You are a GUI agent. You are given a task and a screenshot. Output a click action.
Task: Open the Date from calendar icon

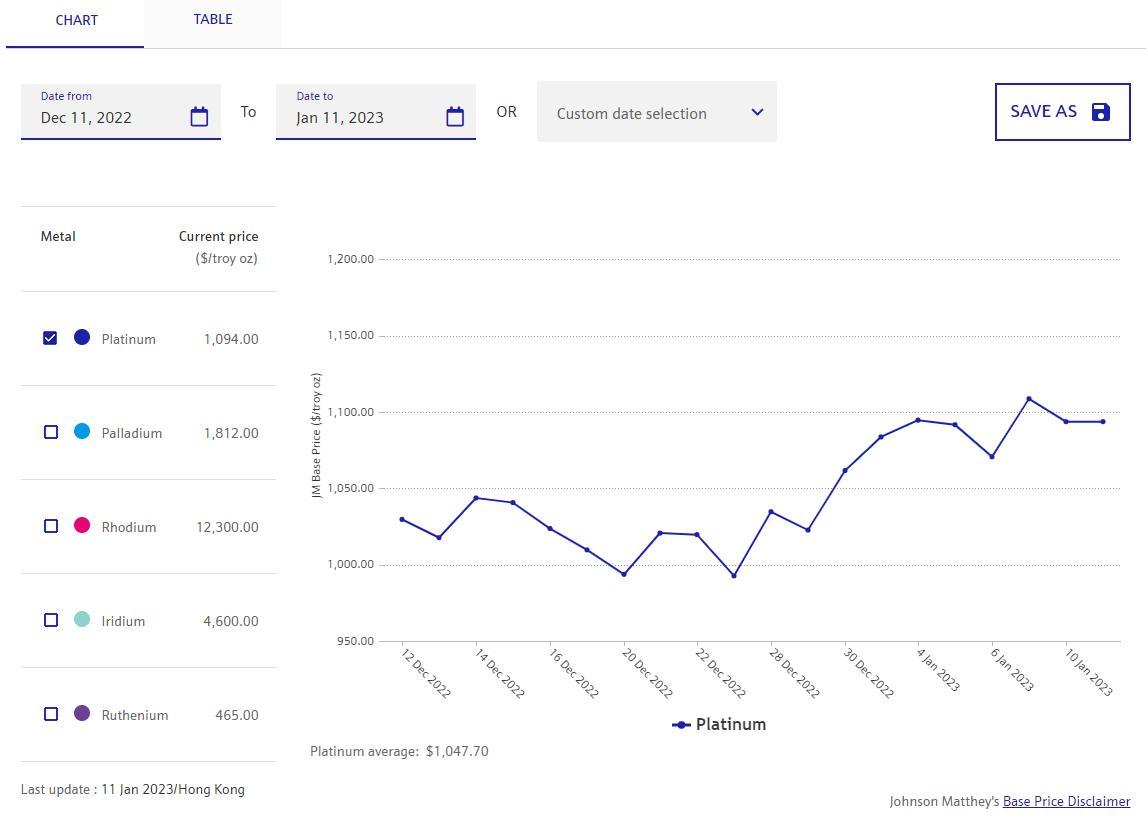coord(199,117)
